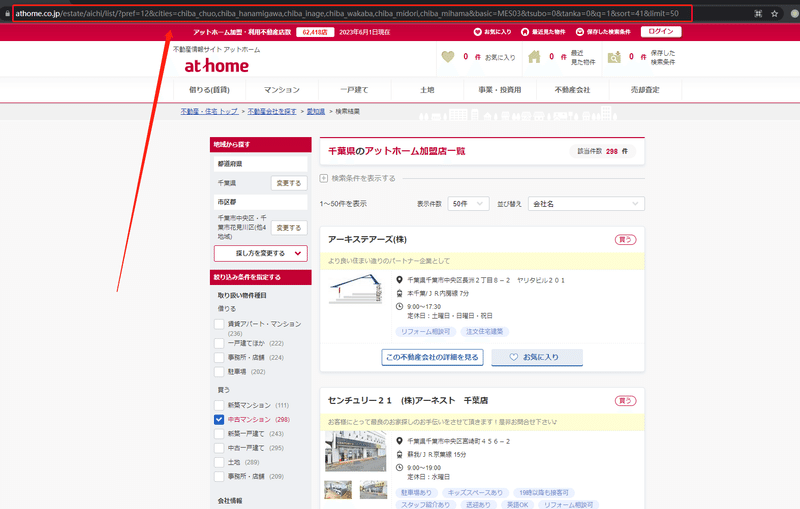This screenshot has height=509, width=800.
Task: Click clock icon beside 9:00～19:00 hours
Action: point(399,468)
